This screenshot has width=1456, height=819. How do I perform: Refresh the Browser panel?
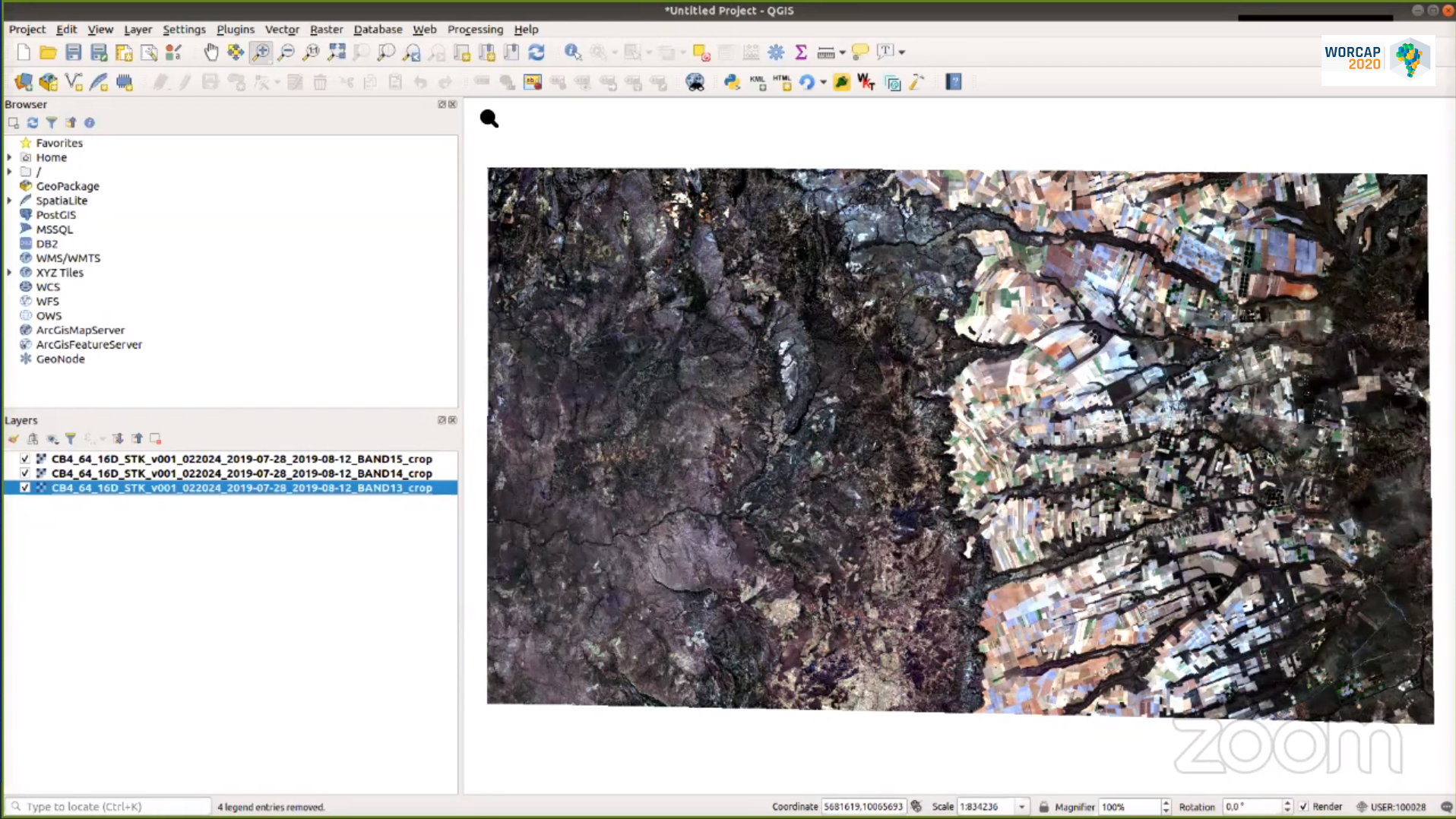click(x=33, y=122)
